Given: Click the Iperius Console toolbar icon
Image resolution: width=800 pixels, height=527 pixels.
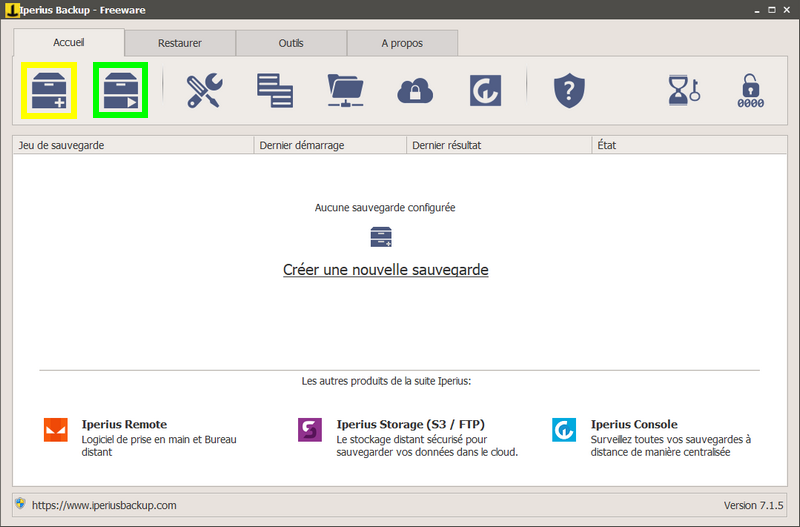Looking at the screenshot, I should (485, 91).
